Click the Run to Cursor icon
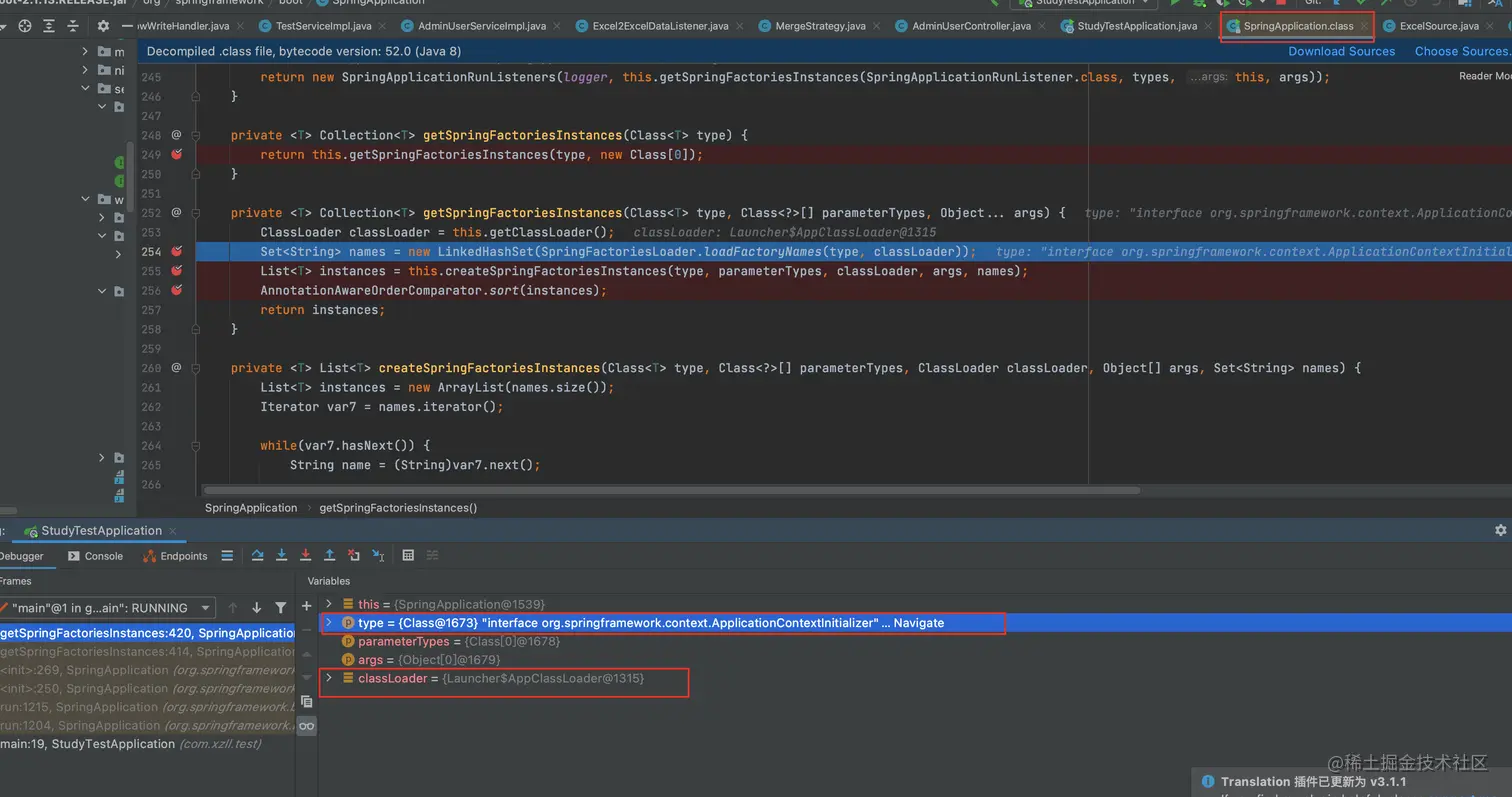This screenshot has width=1512, height=797. [378, 556]
